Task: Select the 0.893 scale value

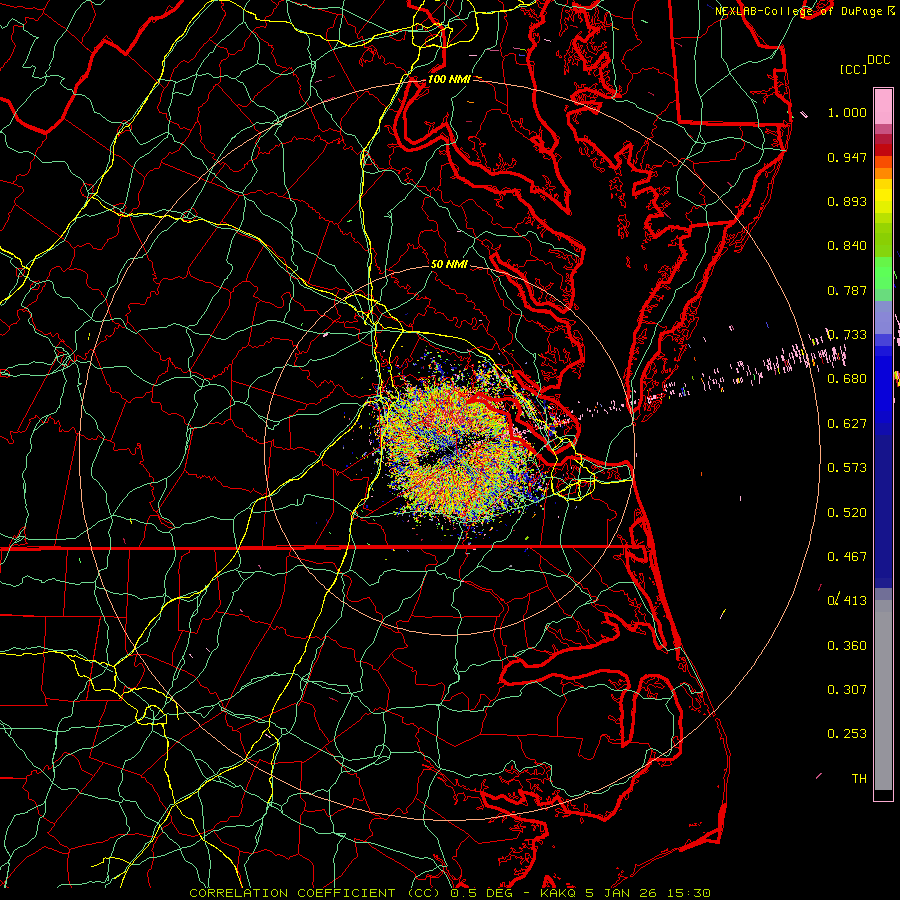Action: coord(847,201)
